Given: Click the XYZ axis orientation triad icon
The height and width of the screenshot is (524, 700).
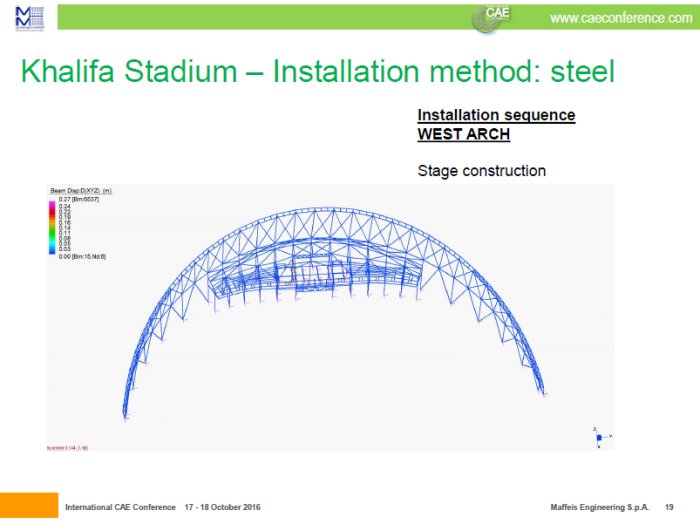Looking at the screenshot, I should point(598,436).
